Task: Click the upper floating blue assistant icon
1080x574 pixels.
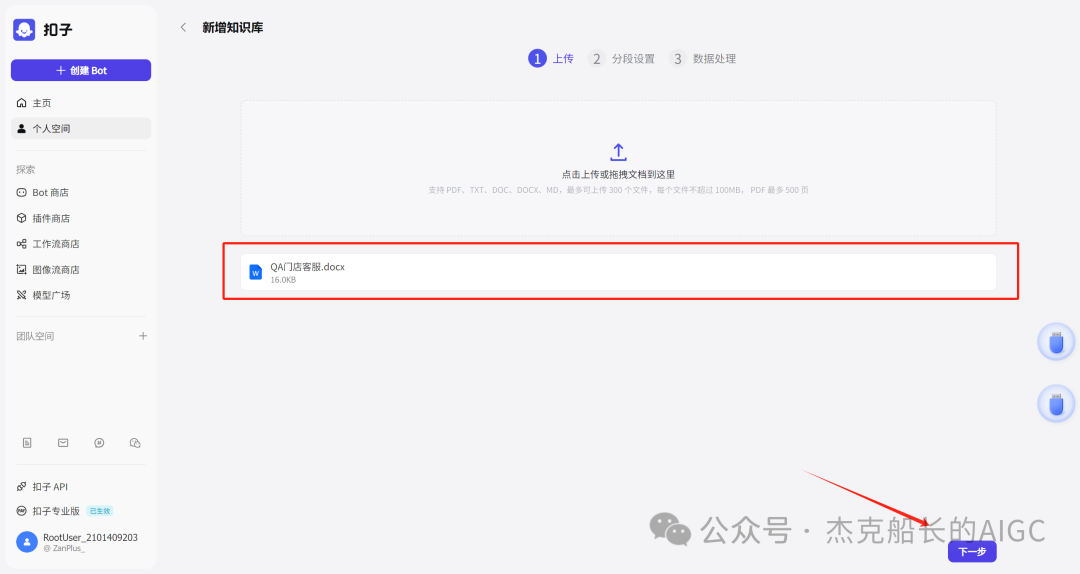Action: [x=1056, y=342]
